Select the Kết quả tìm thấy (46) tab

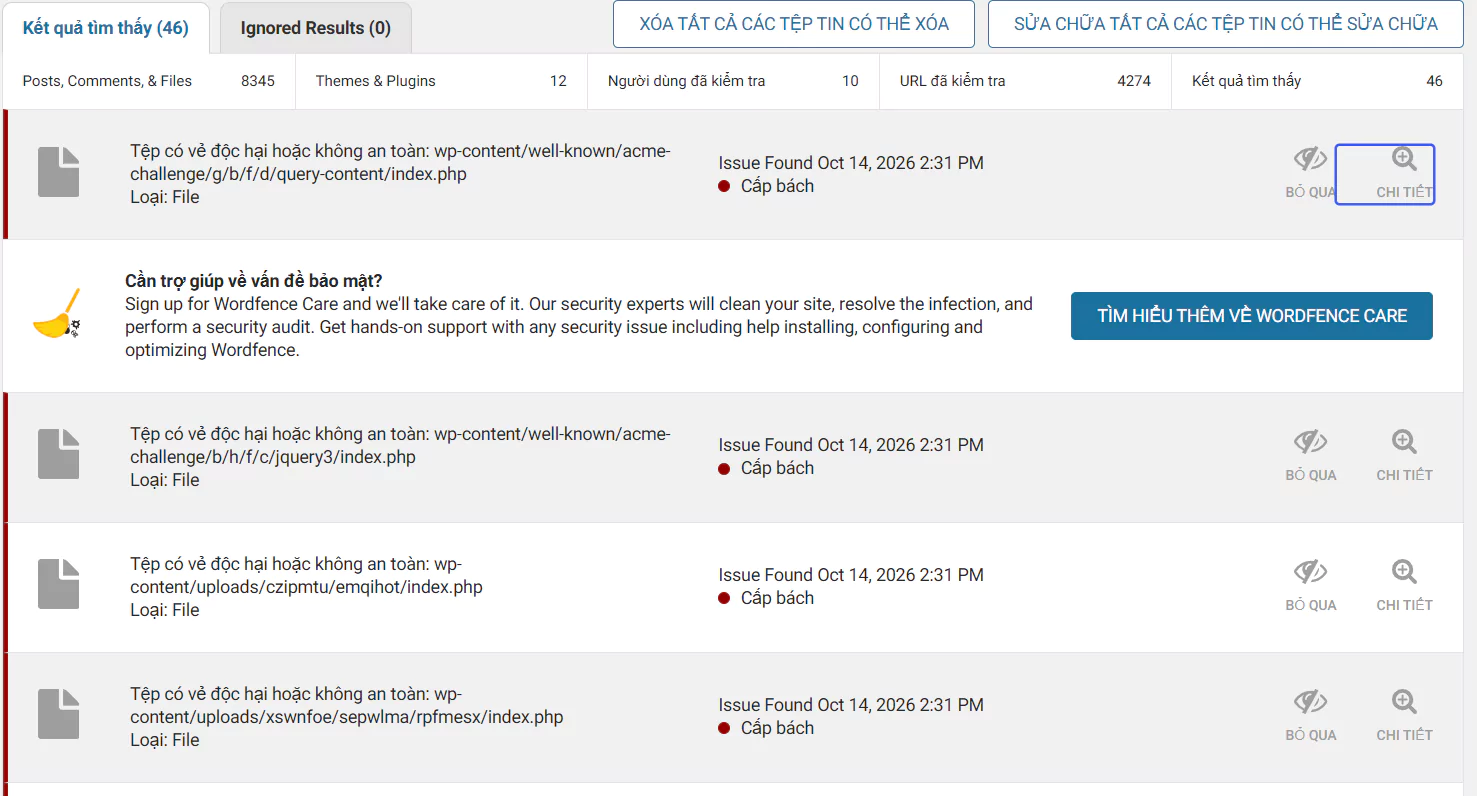106,28
